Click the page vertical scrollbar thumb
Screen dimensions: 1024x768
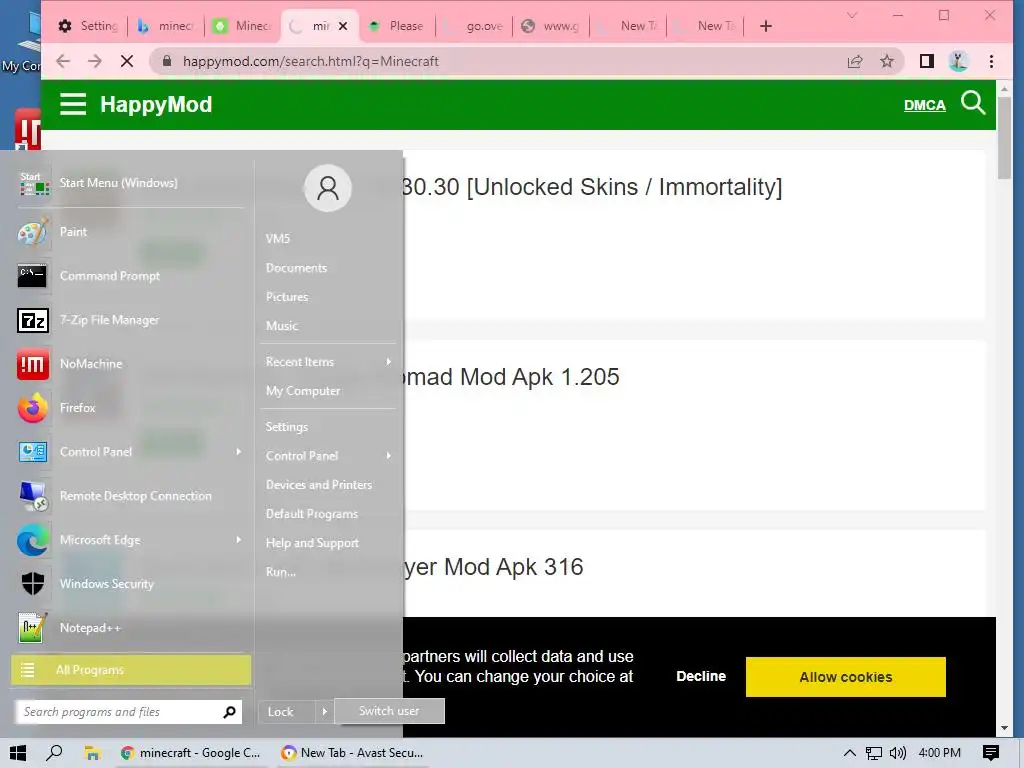(x=1004, y=137)
